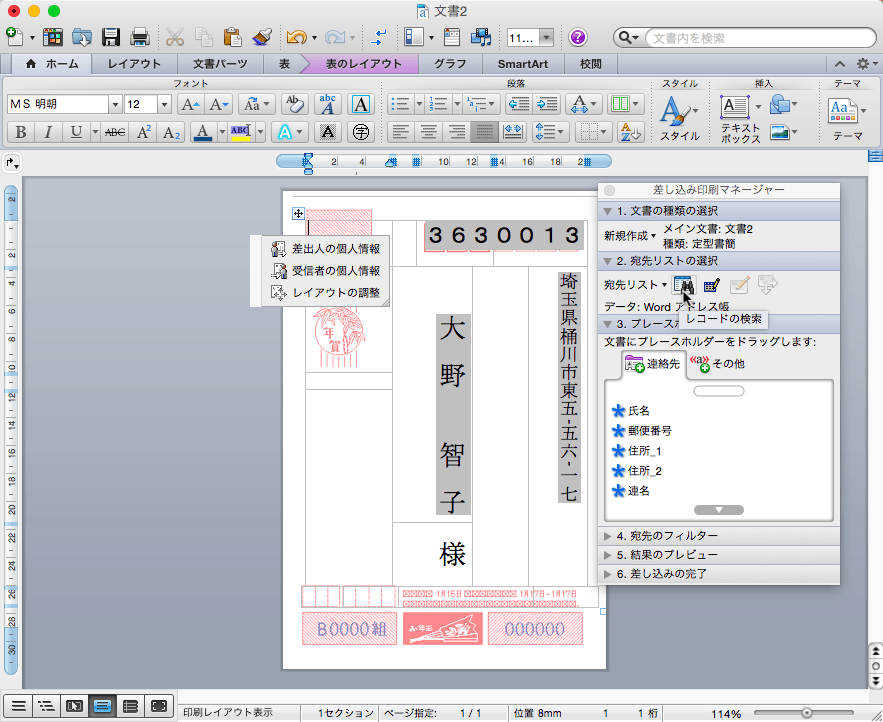Click the Paste clipboard icon
This screenshot has width=883, height=722.
(232, 37)
